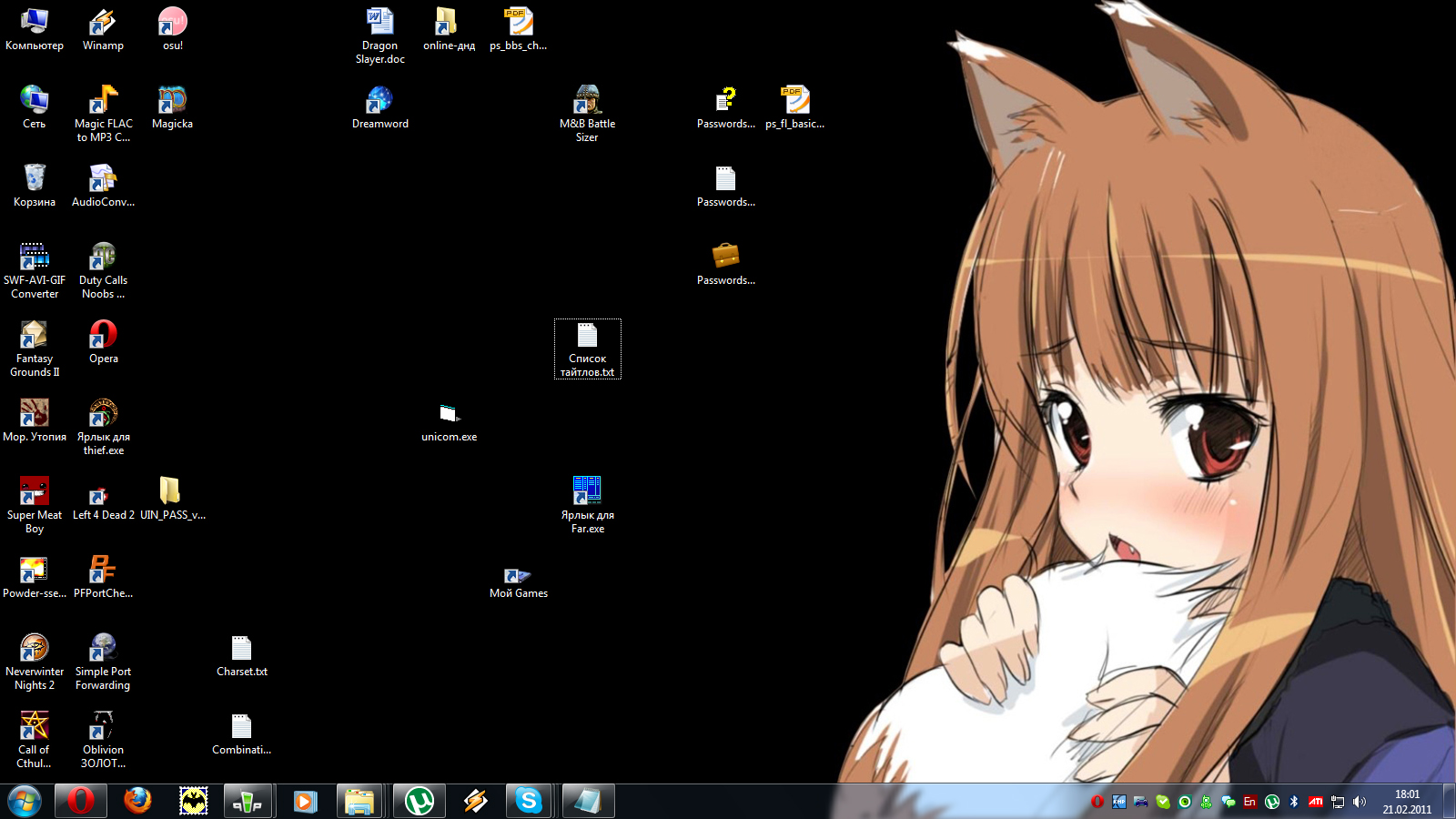Select the Список тайтлов.txt file
The image size is (1456, 819).
click(587, 337)
